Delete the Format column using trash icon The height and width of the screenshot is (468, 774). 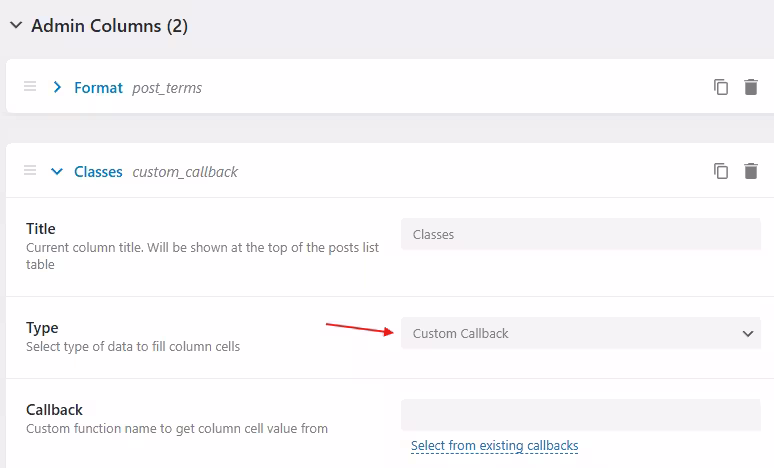[751, 87]
